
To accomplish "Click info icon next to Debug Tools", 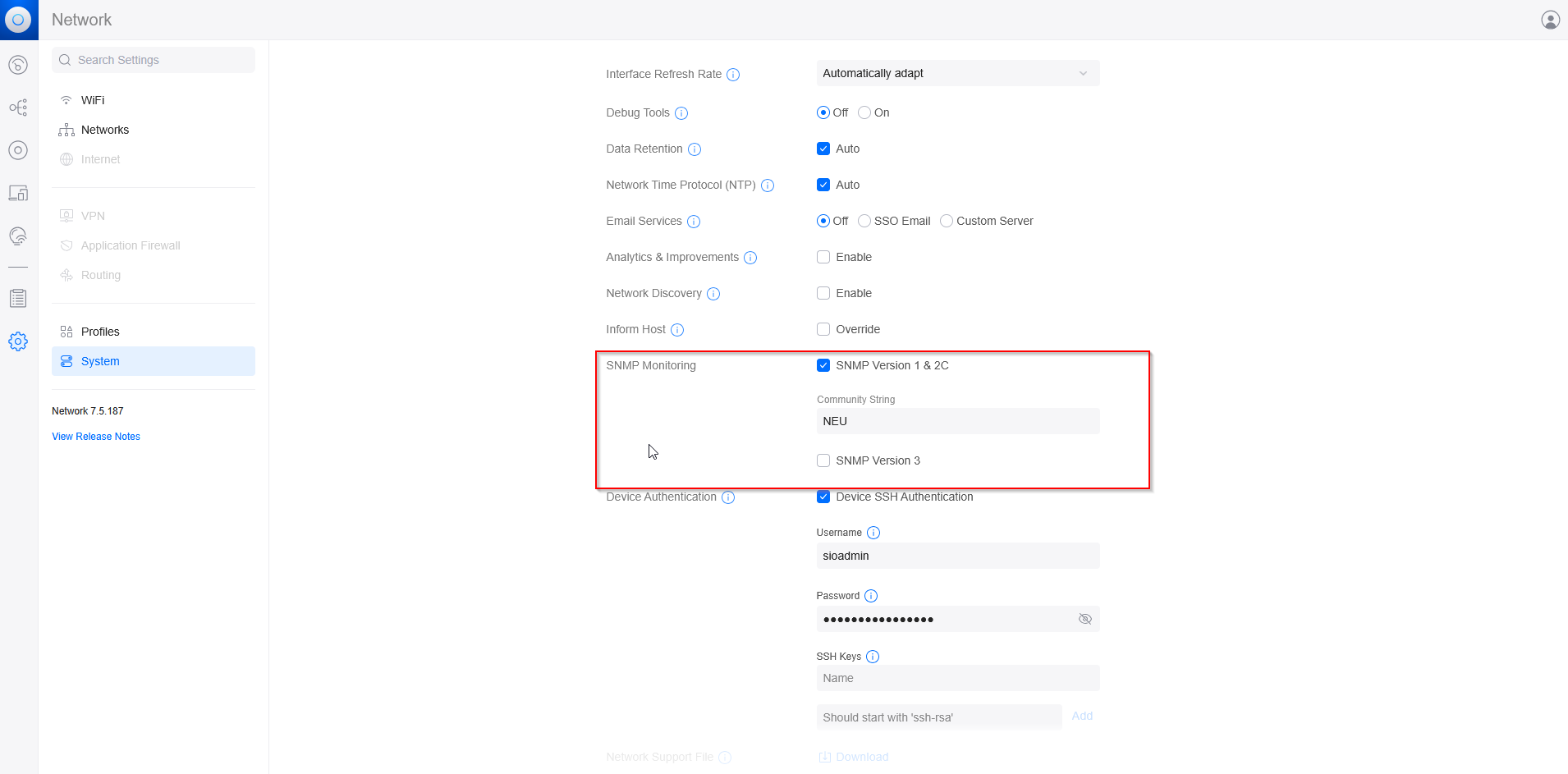I will coord(681,113).
